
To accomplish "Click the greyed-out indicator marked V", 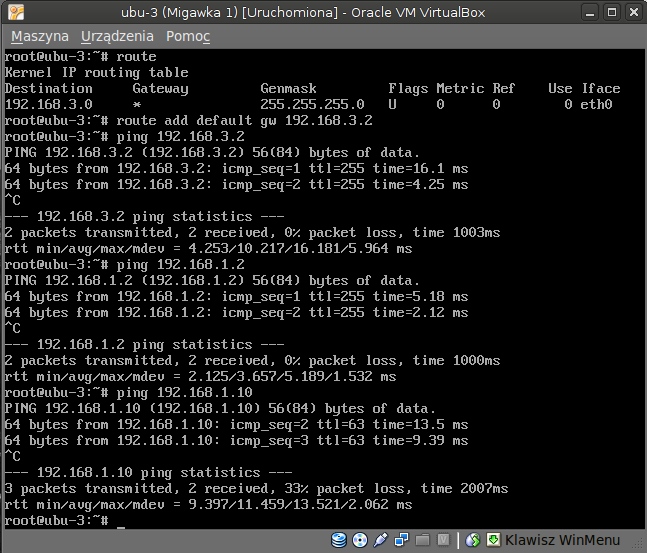I will point(443,541).
